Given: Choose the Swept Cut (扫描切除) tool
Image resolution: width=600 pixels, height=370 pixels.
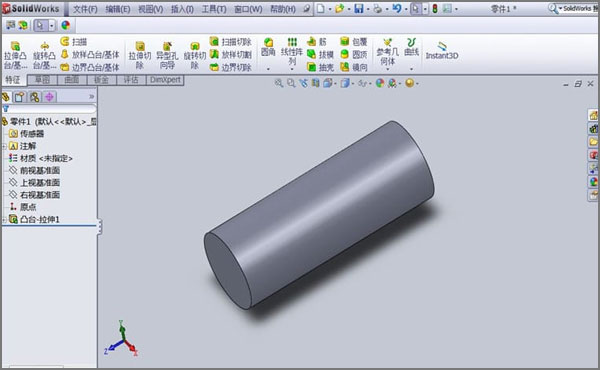Looking at the screenshot, I should 230,41.
